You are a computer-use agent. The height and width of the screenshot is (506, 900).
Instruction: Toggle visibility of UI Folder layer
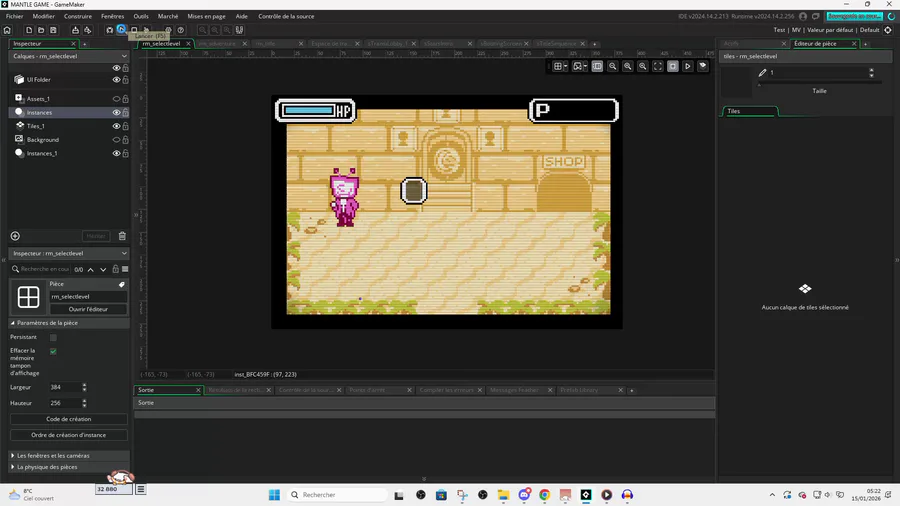click(117, 80)
